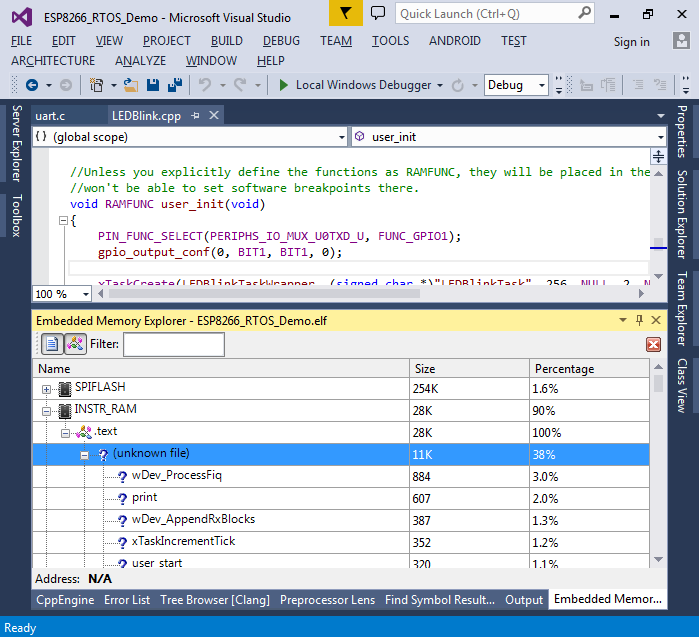Collapse the INSTR_RAM tree node

tap(46, 411)
